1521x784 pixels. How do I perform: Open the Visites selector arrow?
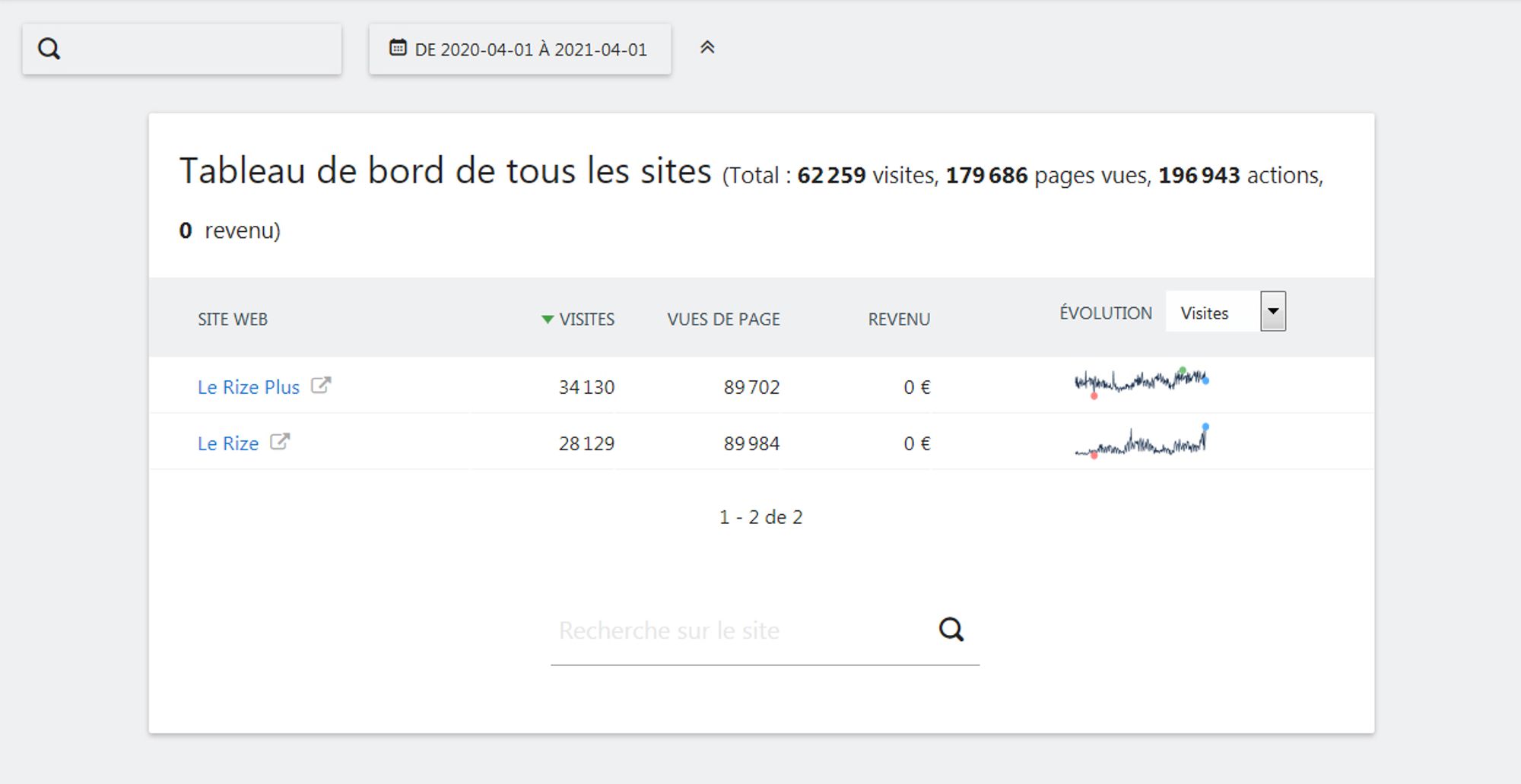click(1274, 310)
